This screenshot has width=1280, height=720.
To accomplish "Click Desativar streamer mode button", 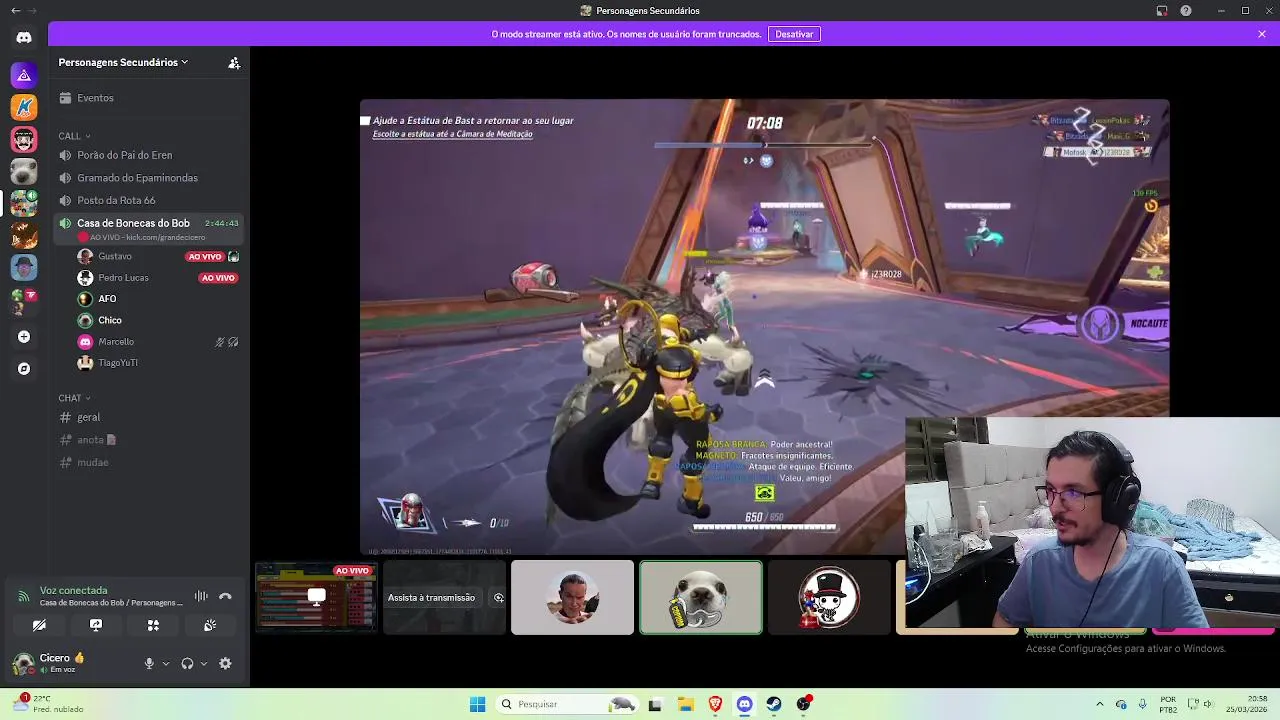I will pos(794,34).
